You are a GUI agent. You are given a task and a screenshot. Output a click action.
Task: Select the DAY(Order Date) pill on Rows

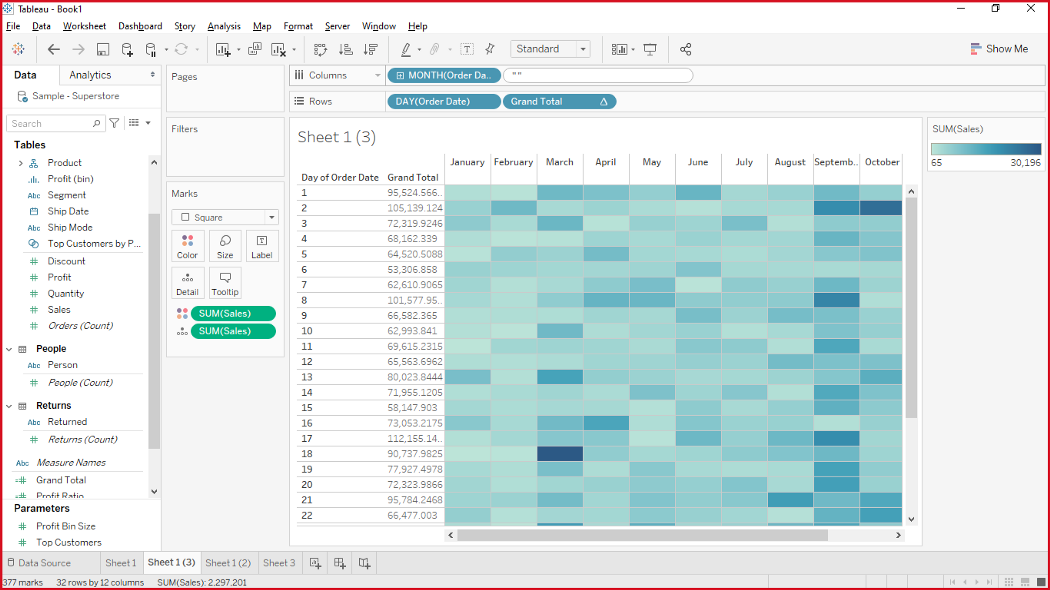(x=443, y=102)
